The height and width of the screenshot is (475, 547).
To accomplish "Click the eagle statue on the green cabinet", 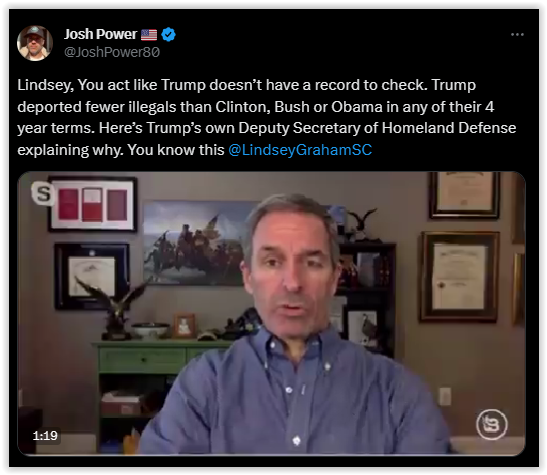I will pyautogui.click(x=114, y=309).
